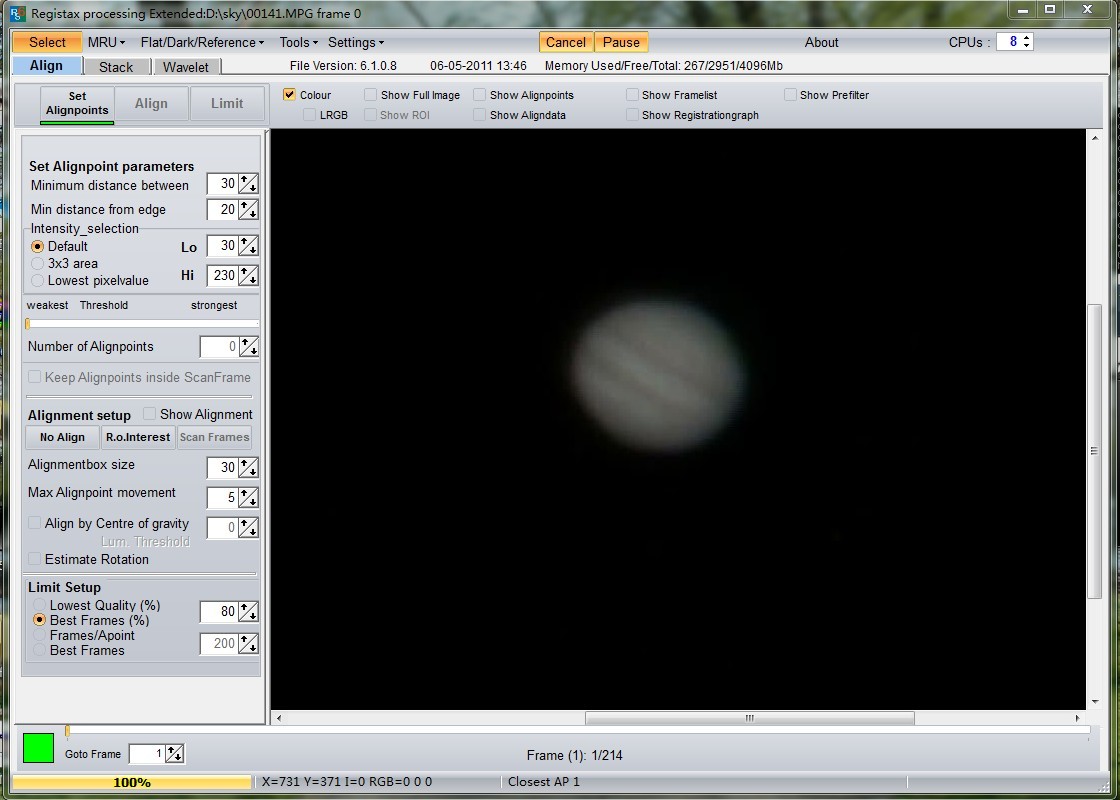The height and width of the screenshot is (800, 1120).
Task: Switch to the Stack tab
Action: pos(116,67)
